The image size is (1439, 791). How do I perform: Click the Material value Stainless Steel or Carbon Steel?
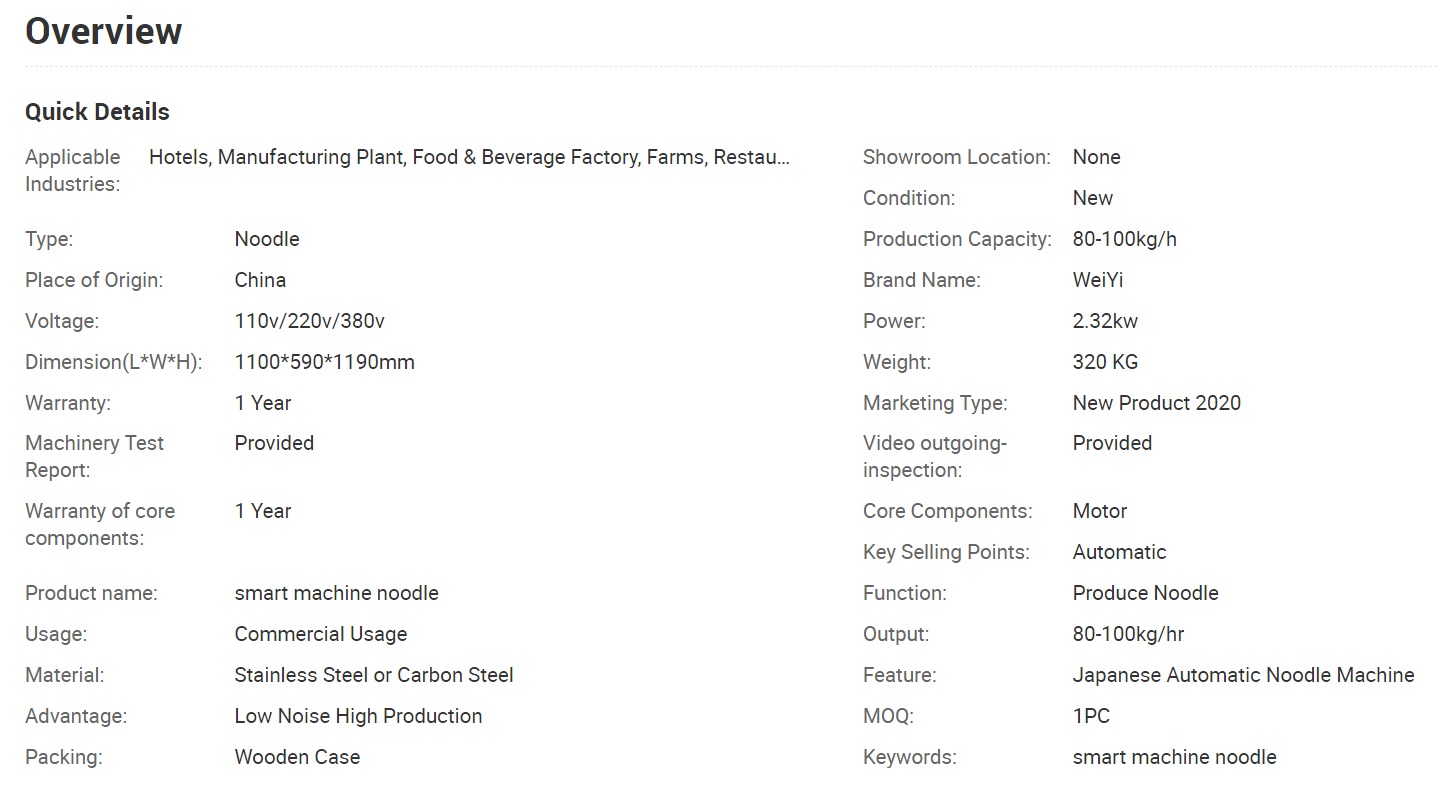pos(374,675)
